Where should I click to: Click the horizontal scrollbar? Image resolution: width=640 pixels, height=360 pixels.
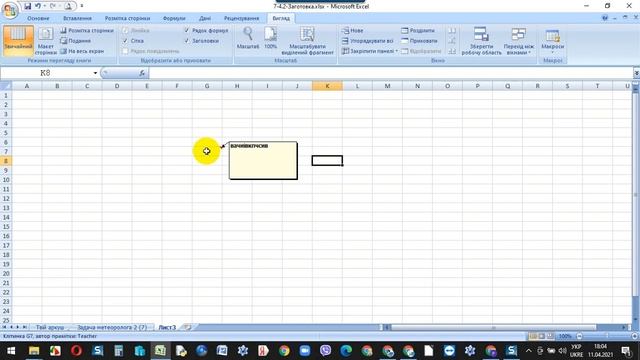click(x=505, y=327)
